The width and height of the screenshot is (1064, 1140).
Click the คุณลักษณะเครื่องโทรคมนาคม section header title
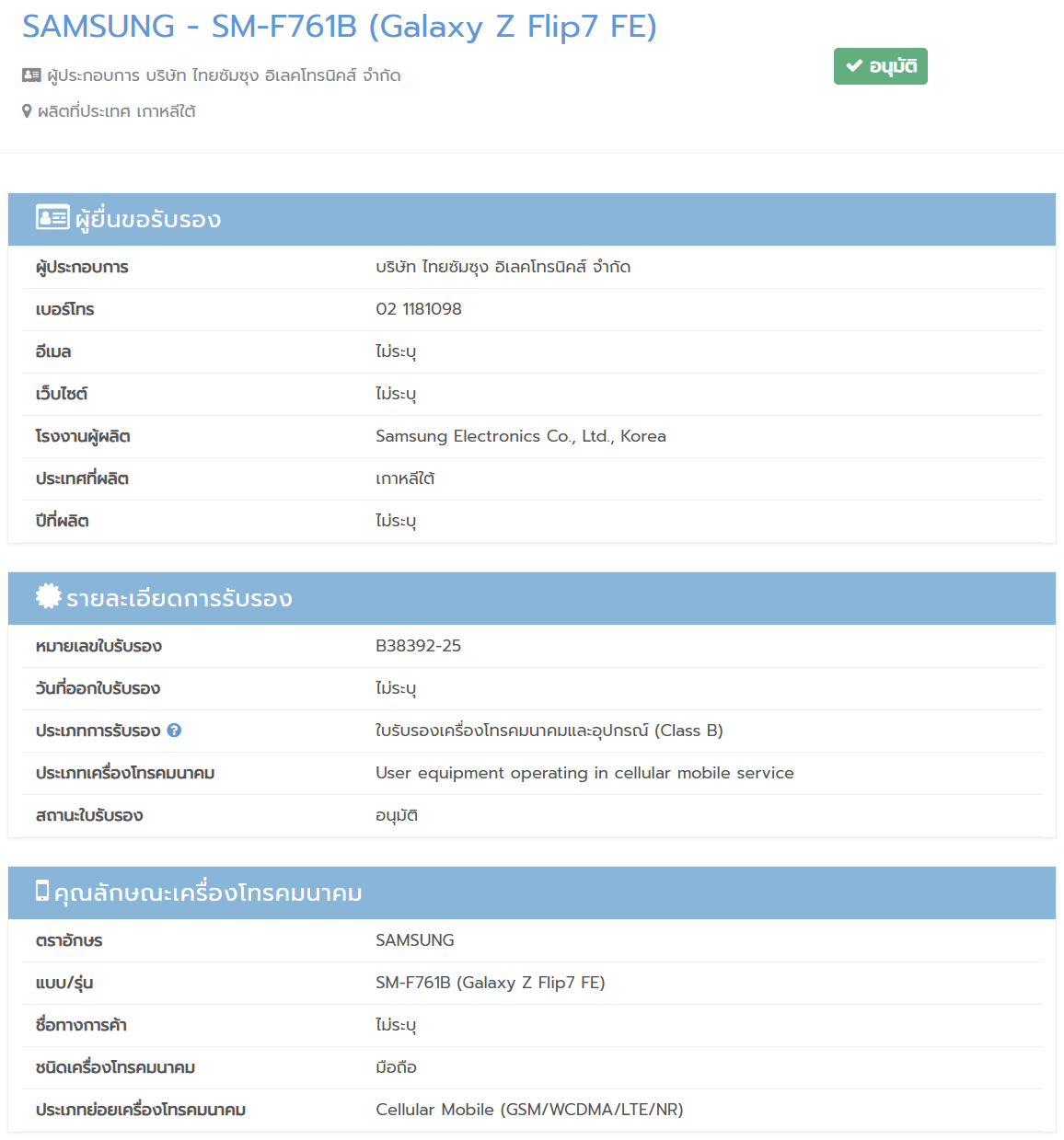coord(208,893)
